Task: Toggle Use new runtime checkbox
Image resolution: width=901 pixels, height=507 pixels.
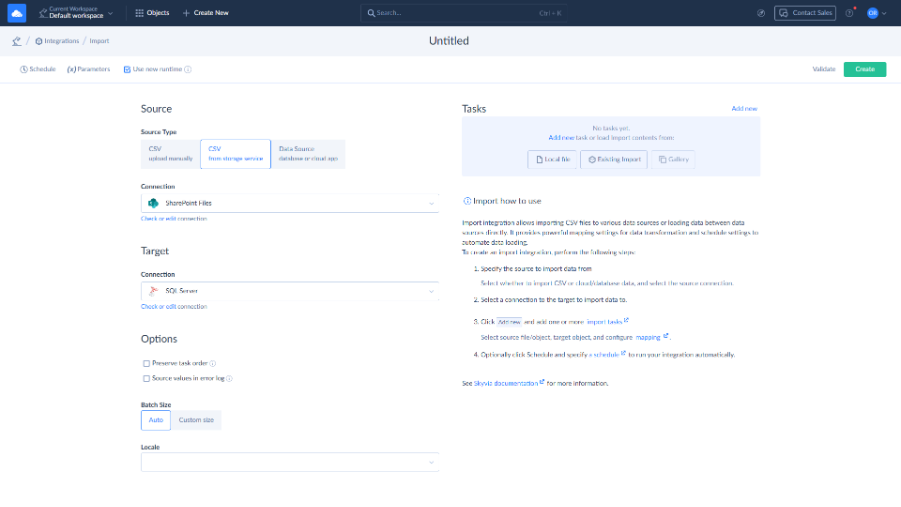Action: (127, 70)
